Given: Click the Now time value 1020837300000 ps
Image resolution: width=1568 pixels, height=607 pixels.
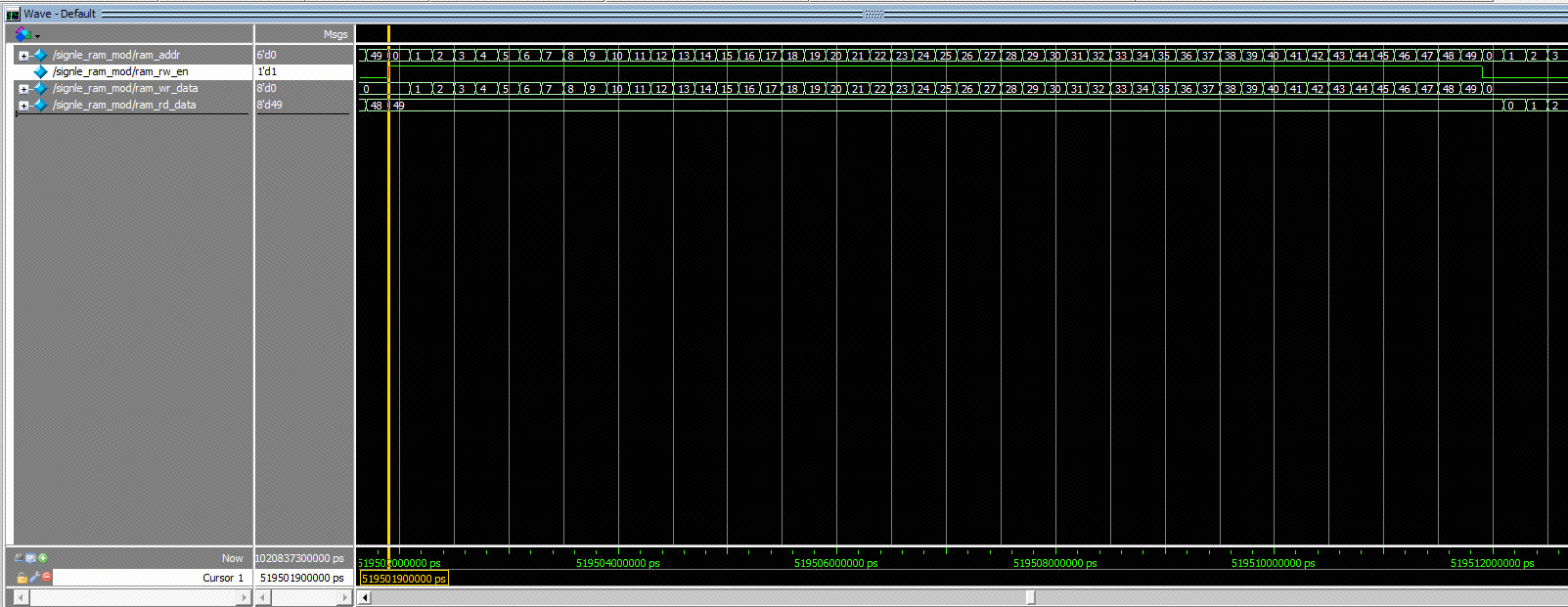Looking at the screenshot, I should tap(300, 558).
